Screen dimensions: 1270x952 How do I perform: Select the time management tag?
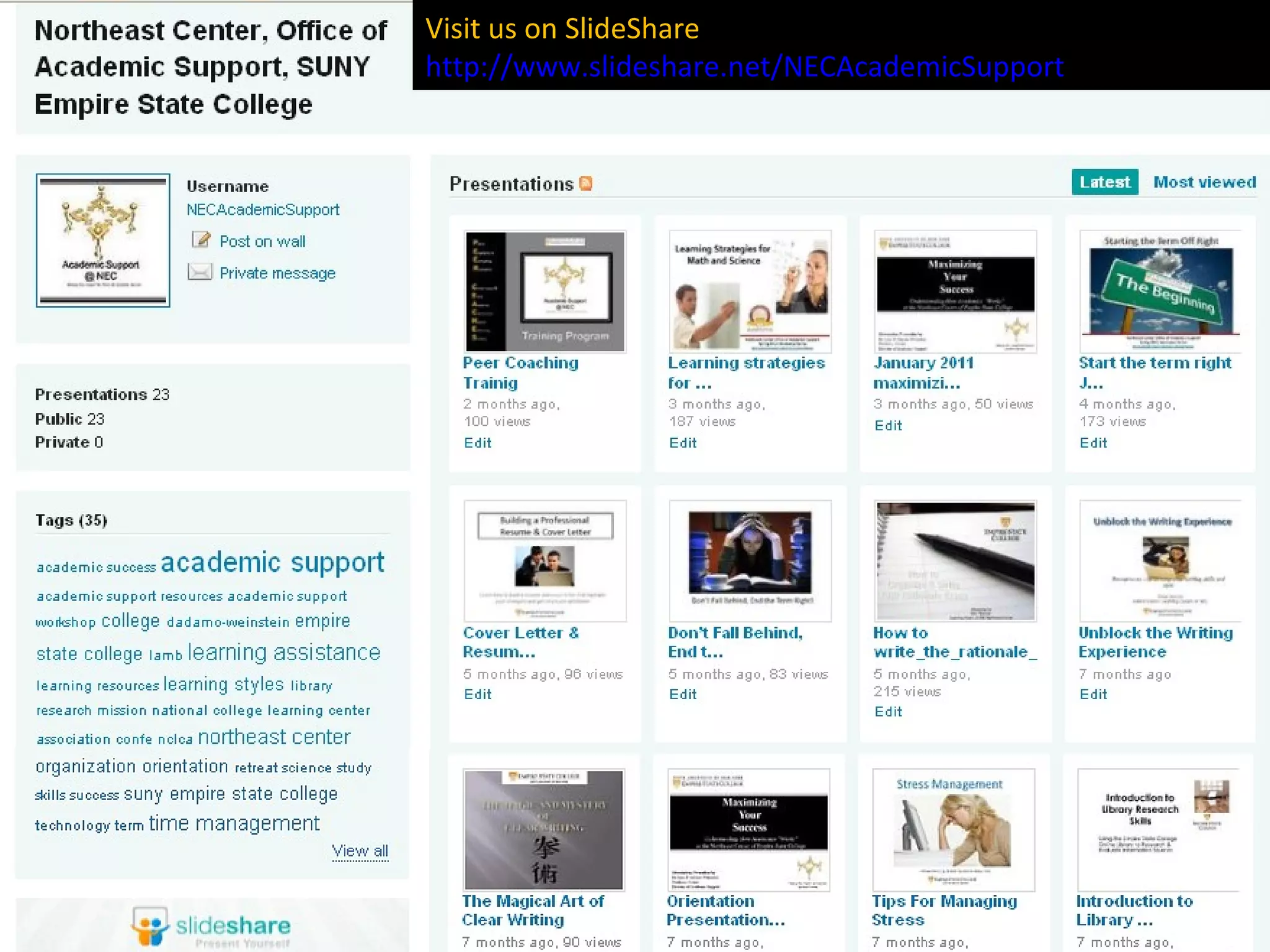(x=234, y=824)
